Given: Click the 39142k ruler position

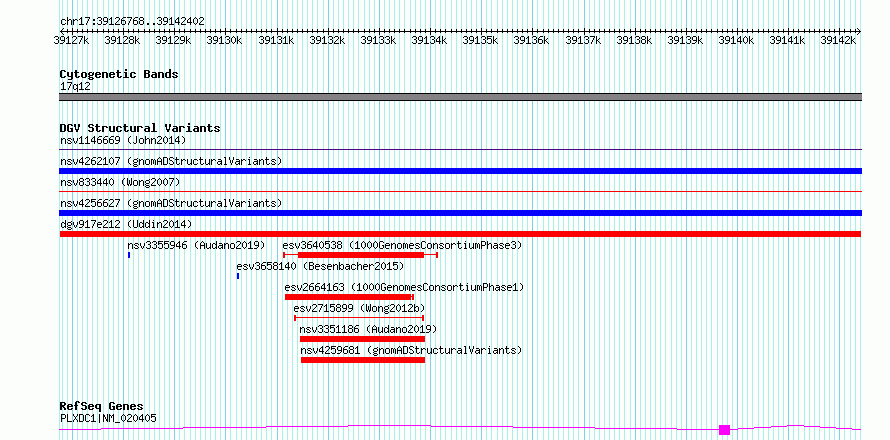Looking at the screenshot, I should (x=838, y=40).
